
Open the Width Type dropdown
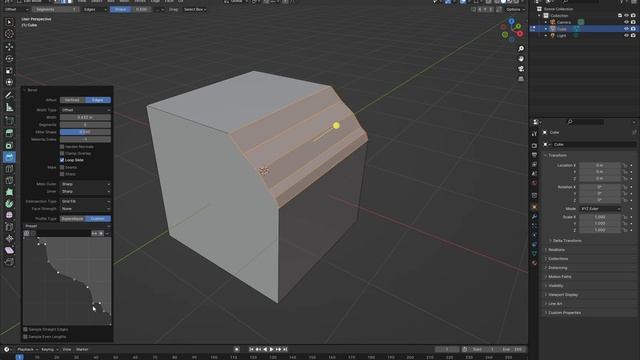[x=85, y=110]
